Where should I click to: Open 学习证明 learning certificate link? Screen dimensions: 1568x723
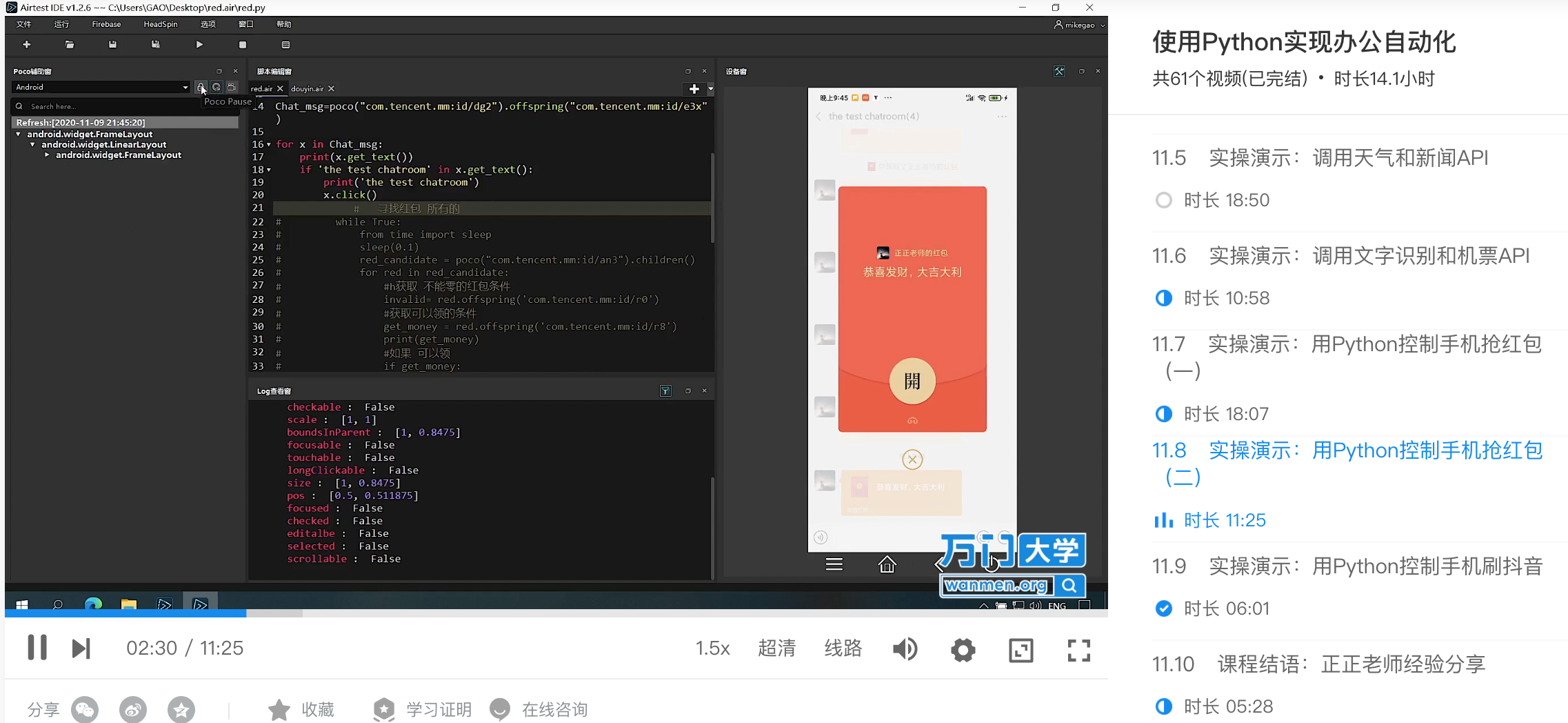(x=423, y=709)
